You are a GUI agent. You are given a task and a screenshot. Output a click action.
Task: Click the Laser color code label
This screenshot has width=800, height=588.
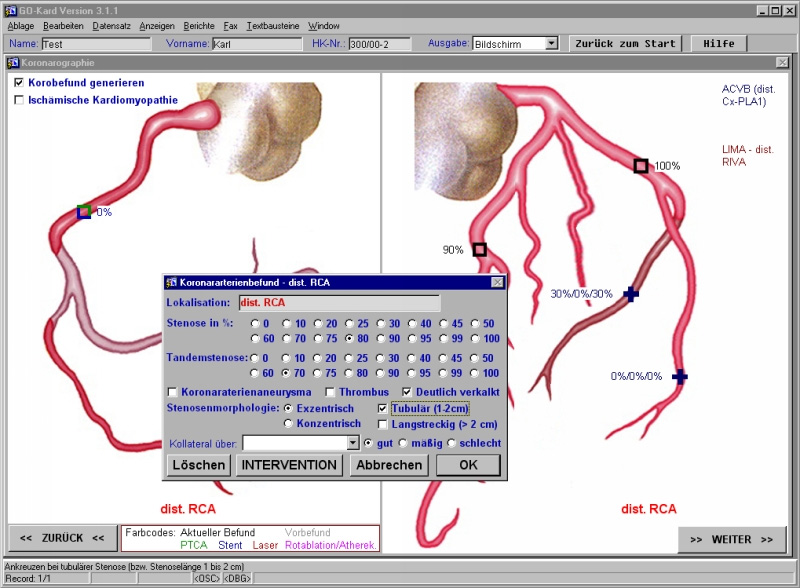[x=265, y=545]
